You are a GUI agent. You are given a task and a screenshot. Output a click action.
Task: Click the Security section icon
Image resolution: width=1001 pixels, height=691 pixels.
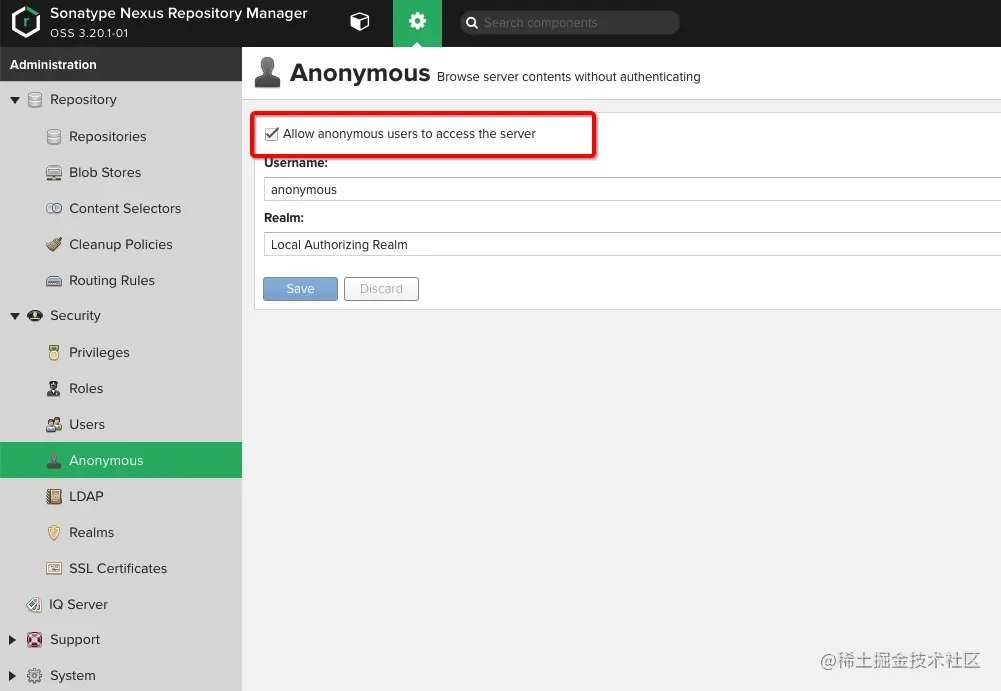pyautogui.click(x=35, y=315)
